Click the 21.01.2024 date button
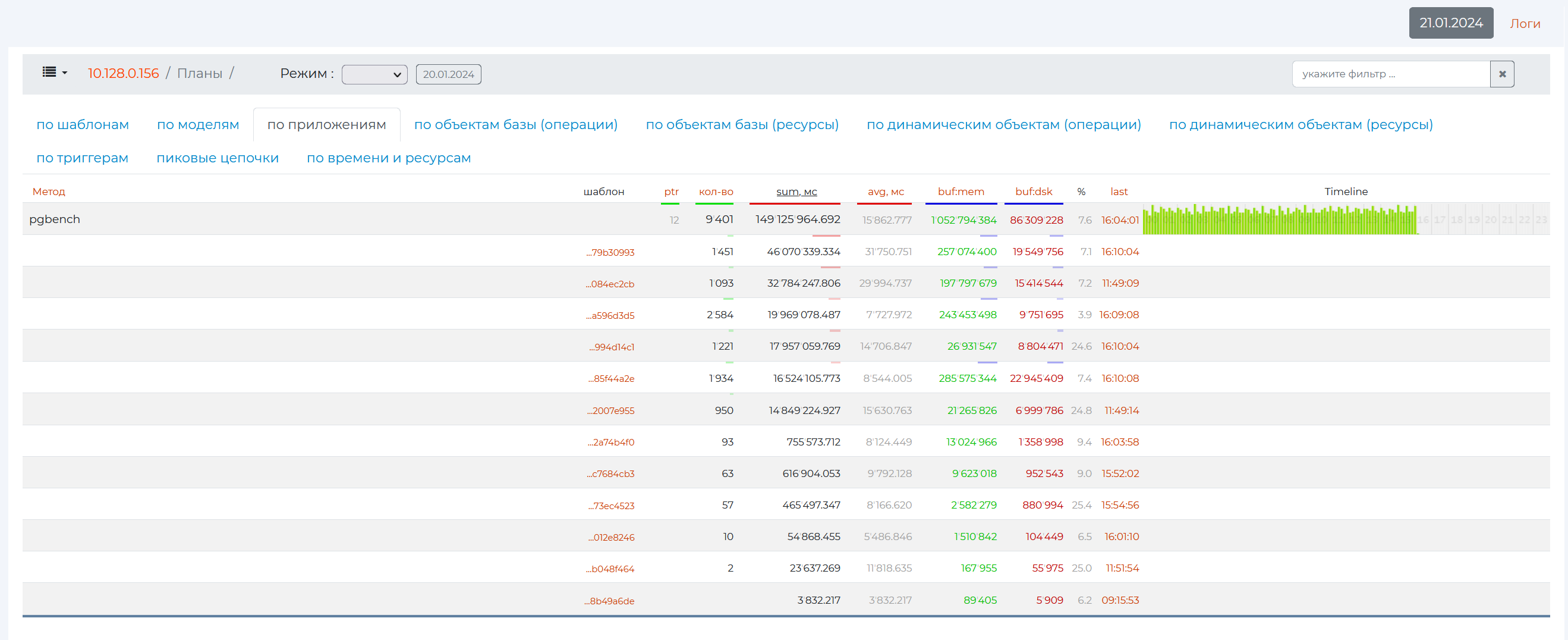The height and width of the screenshot is (640, 1568). pyautogui.click(x=1450, y=23)
